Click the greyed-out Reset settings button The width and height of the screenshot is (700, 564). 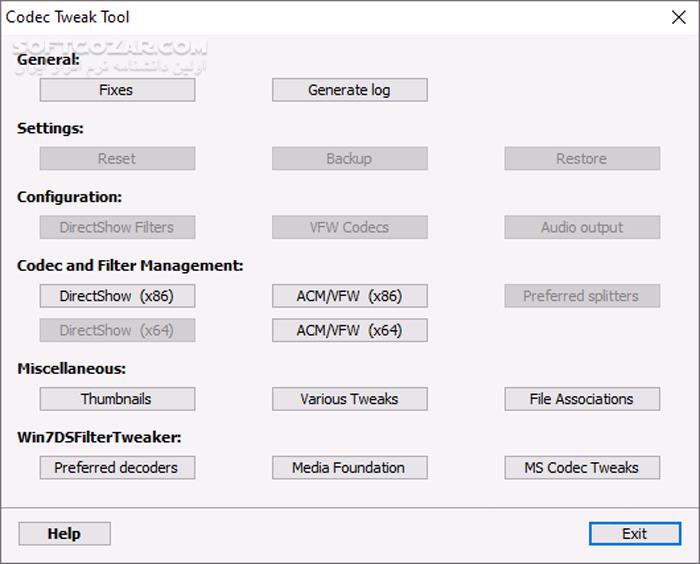point(117,159)
